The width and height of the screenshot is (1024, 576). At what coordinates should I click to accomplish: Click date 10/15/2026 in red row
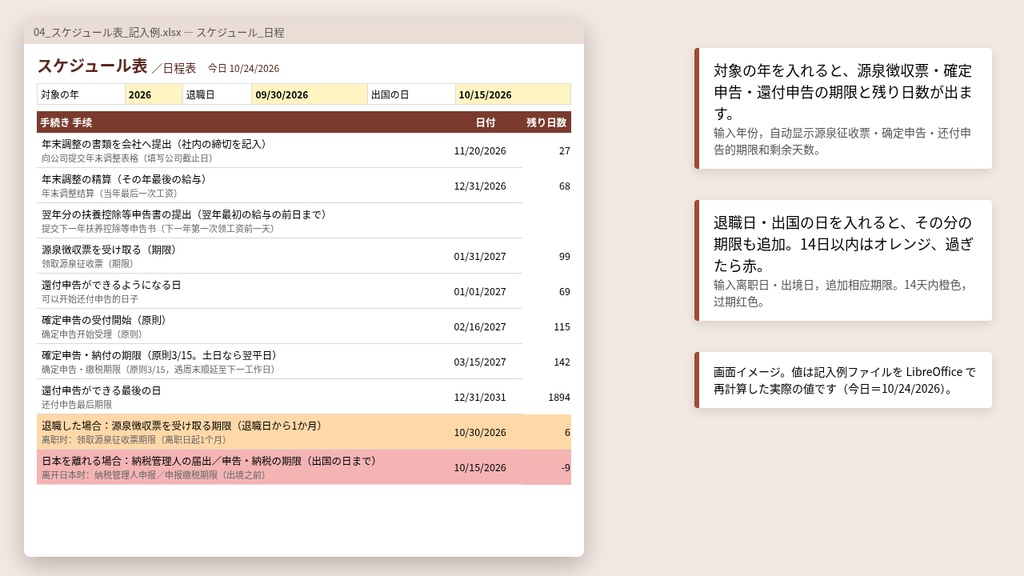(480, 468)
